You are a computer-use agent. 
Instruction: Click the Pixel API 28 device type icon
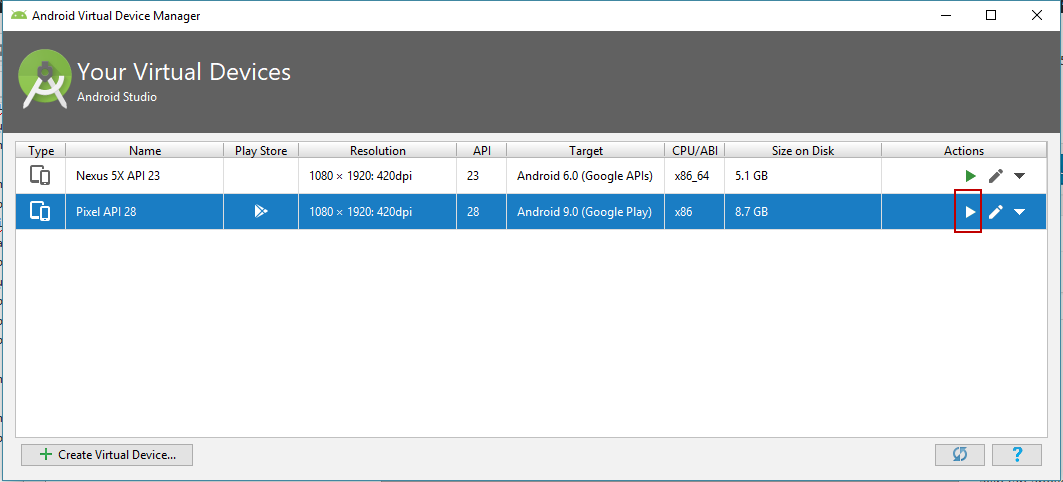(x=40, y=212)
